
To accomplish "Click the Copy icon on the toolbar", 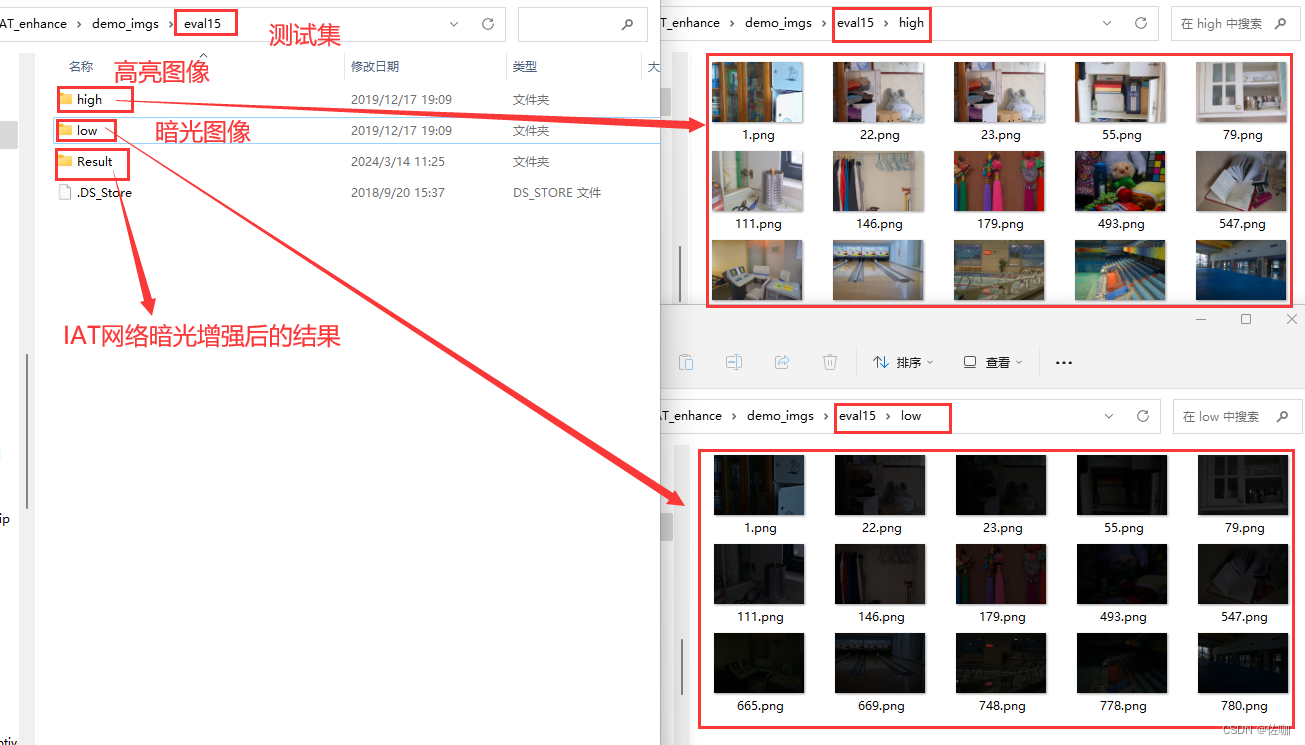I will (x=686, y=362).
